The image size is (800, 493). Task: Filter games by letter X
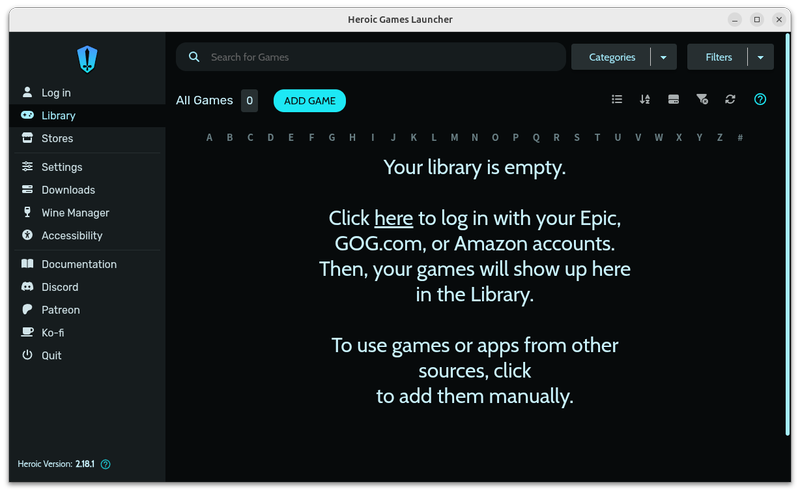pyautogui.click(x=679, y=137)
